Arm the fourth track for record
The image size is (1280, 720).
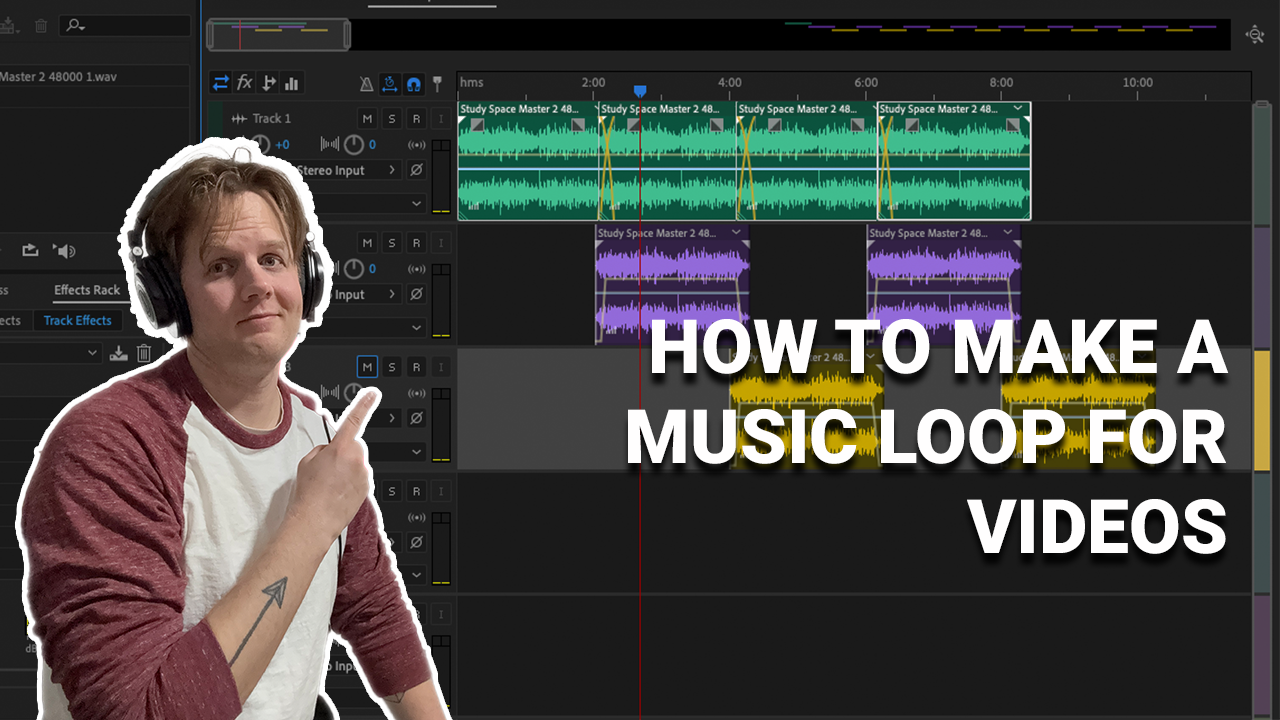[x=416, y=491]
